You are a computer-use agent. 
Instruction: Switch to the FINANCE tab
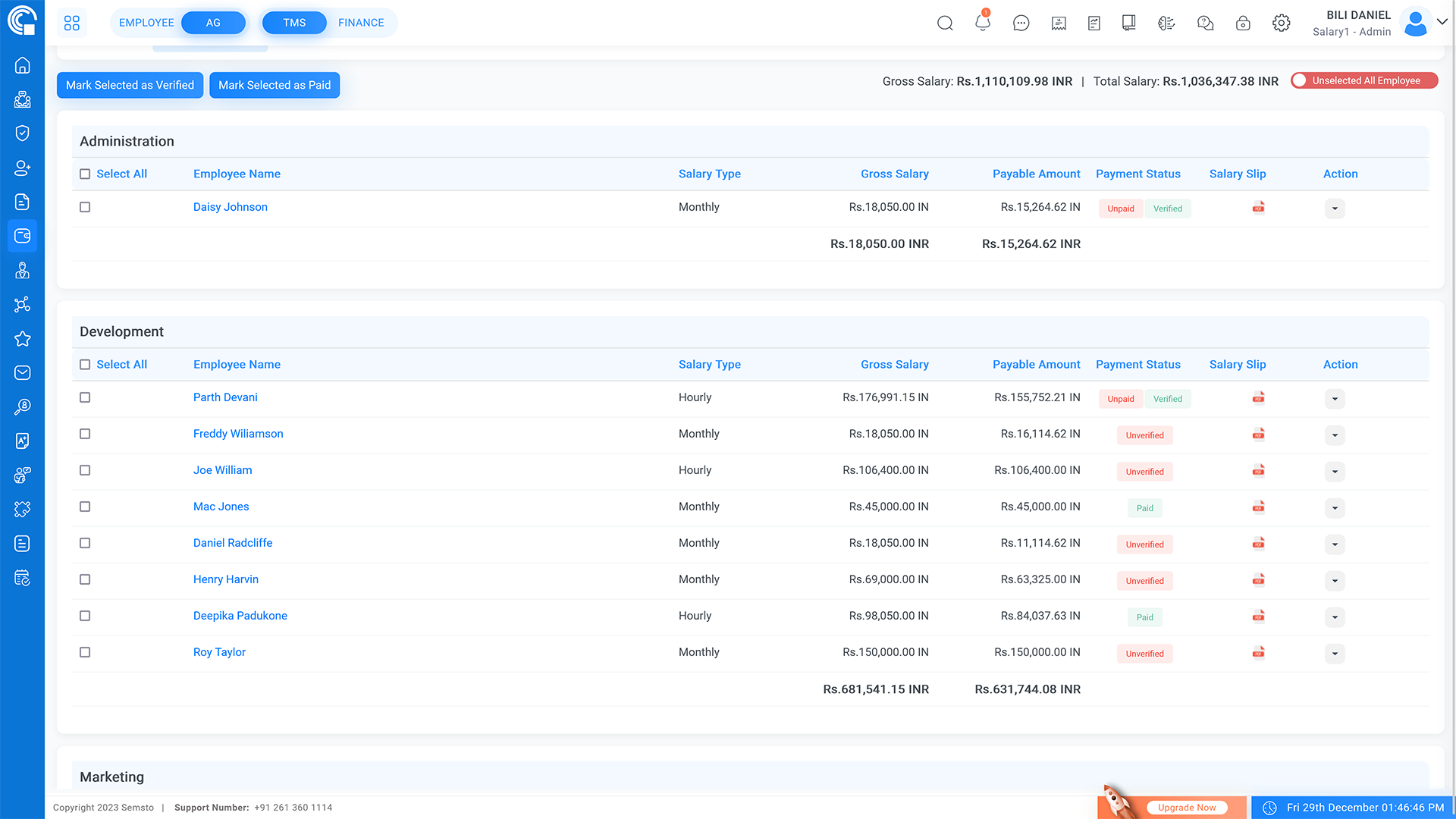[x=361, y=23]
